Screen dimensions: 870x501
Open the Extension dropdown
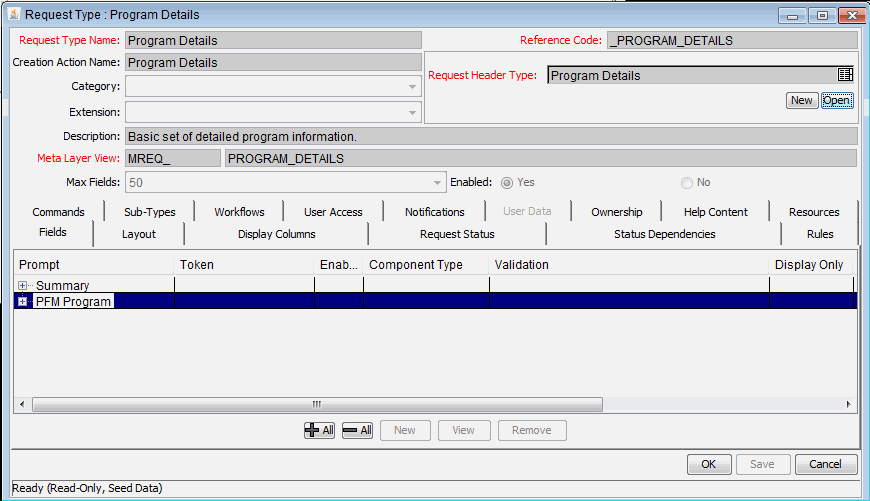(x=412, y=113)
